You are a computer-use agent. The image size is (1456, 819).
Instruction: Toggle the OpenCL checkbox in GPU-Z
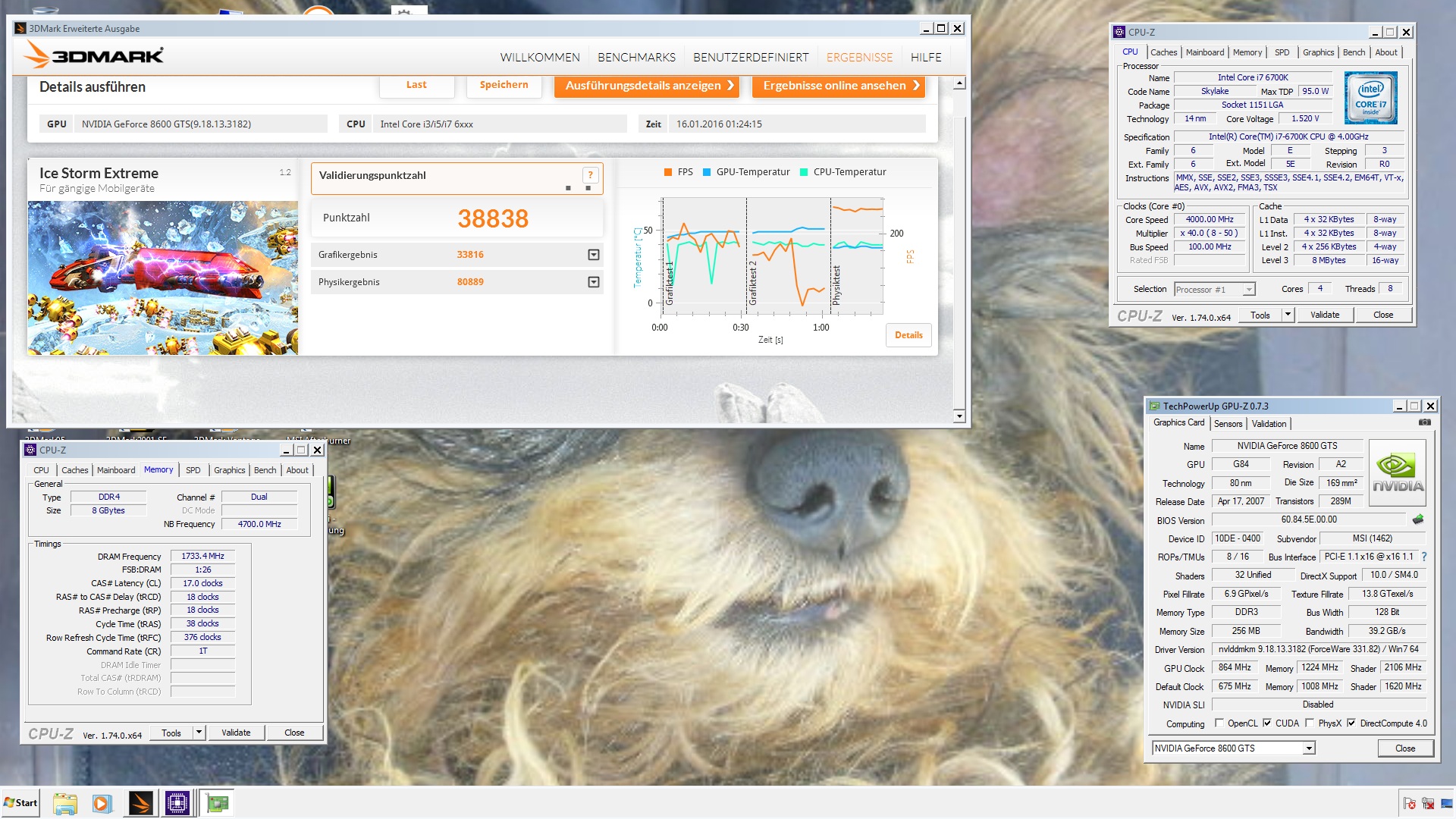(1219, 723)
